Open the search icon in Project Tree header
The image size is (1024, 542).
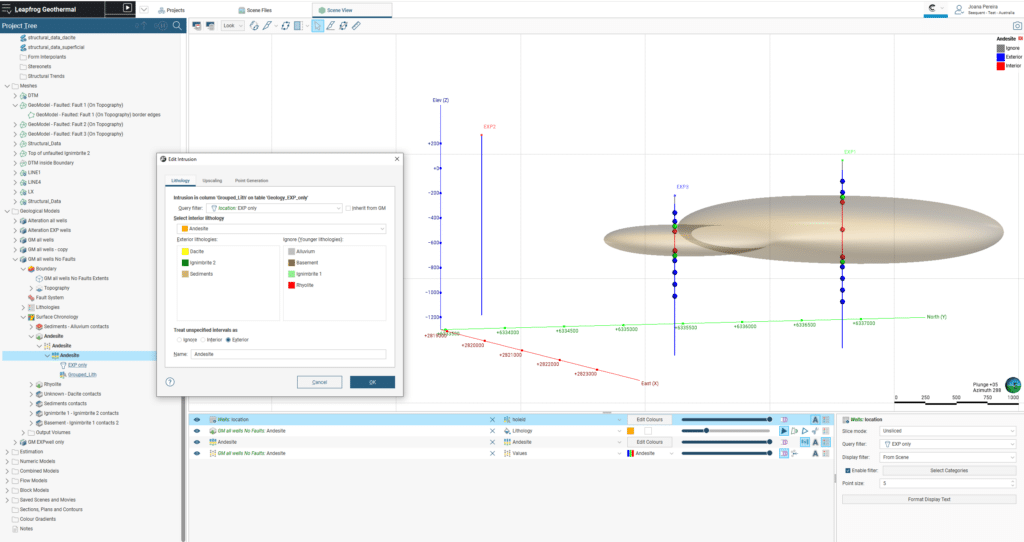177,25
